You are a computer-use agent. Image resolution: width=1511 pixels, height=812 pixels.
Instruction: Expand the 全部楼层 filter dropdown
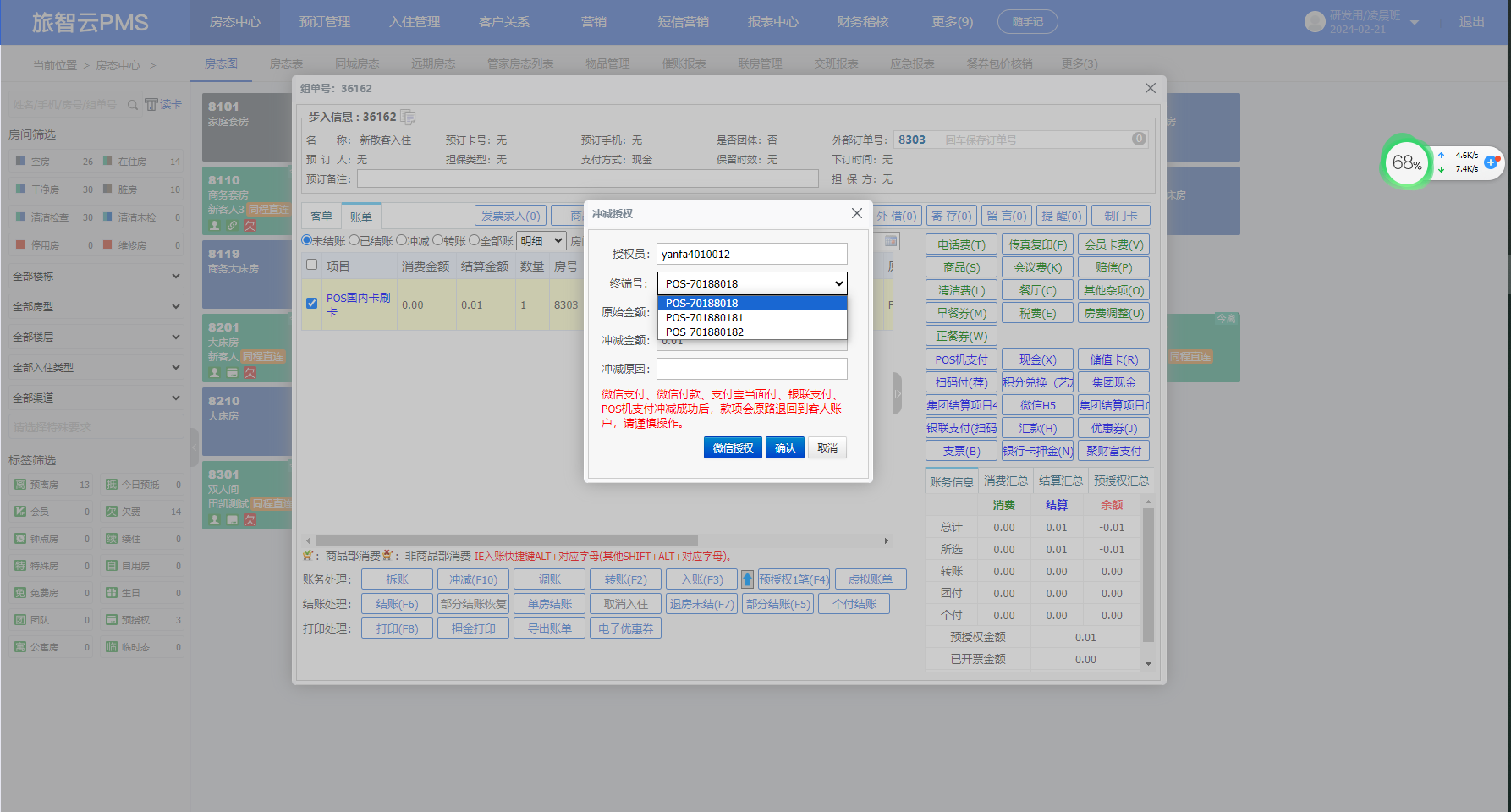[96, 337]
